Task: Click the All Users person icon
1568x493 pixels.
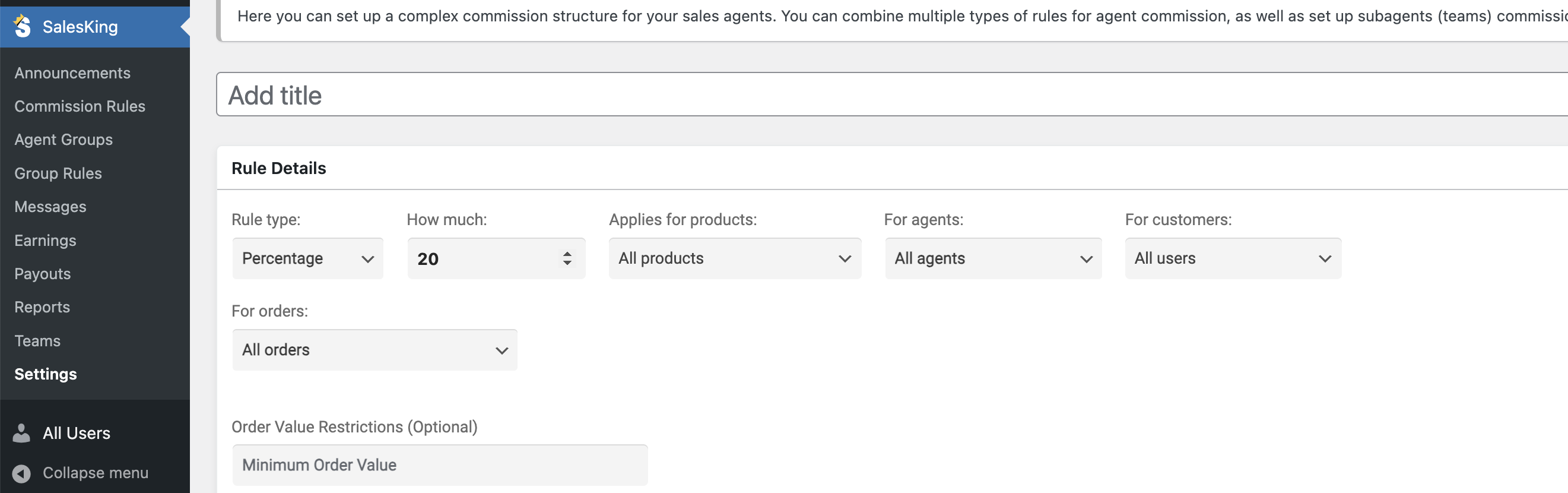Action: [21, 433]
